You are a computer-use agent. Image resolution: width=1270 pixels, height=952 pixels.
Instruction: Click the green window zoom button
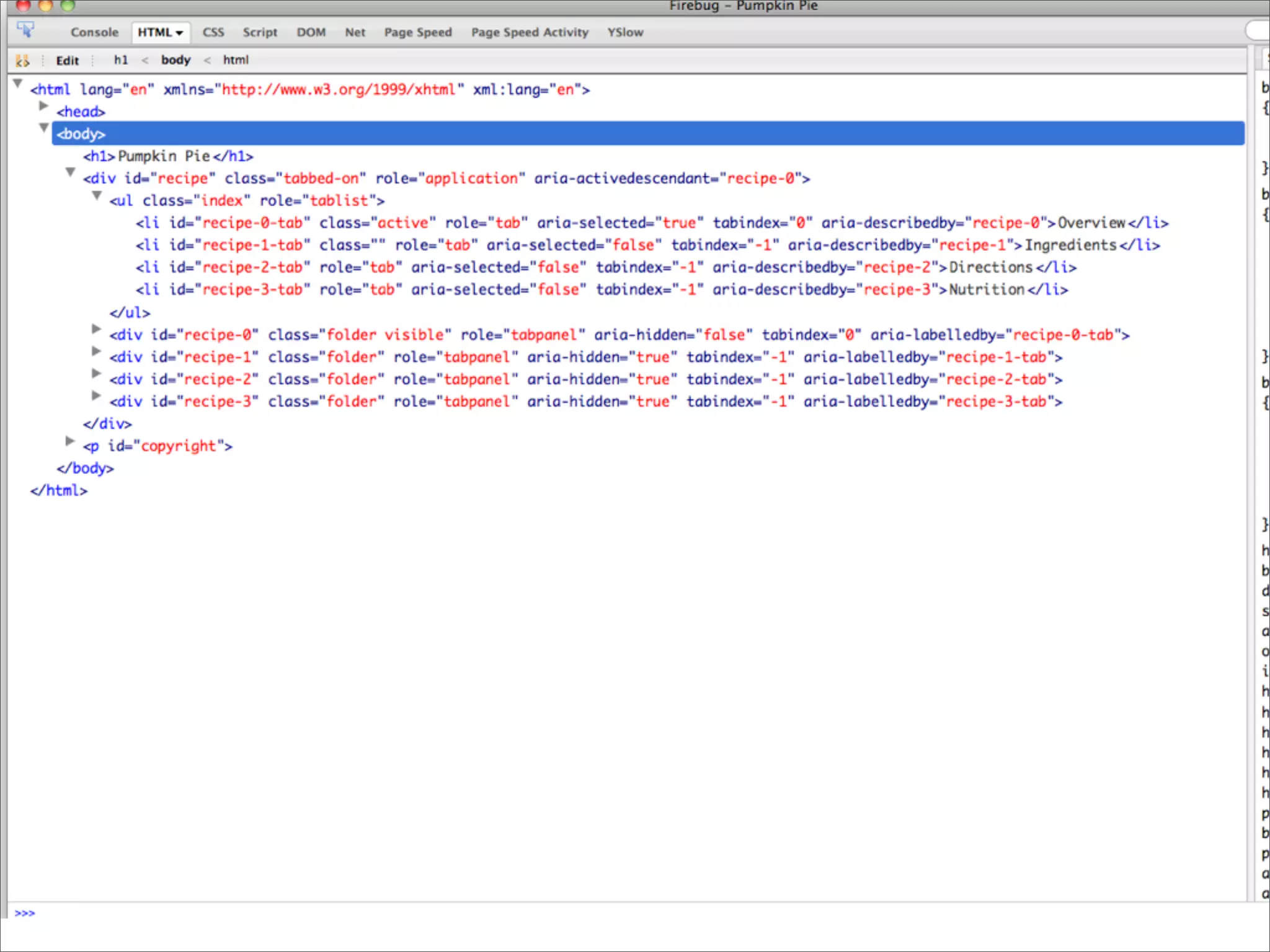coord(68,6)
